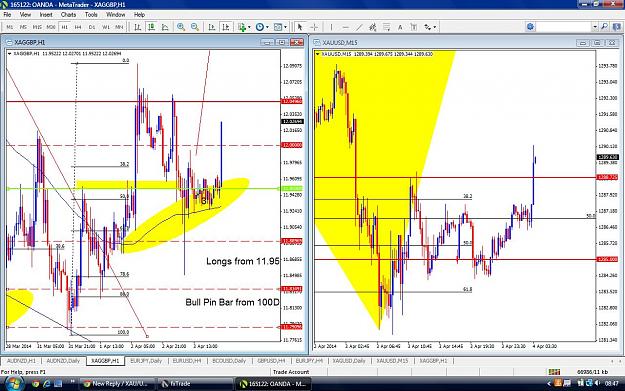
Task: Select the horizontal line drawing tool
Action: point(345,27)
